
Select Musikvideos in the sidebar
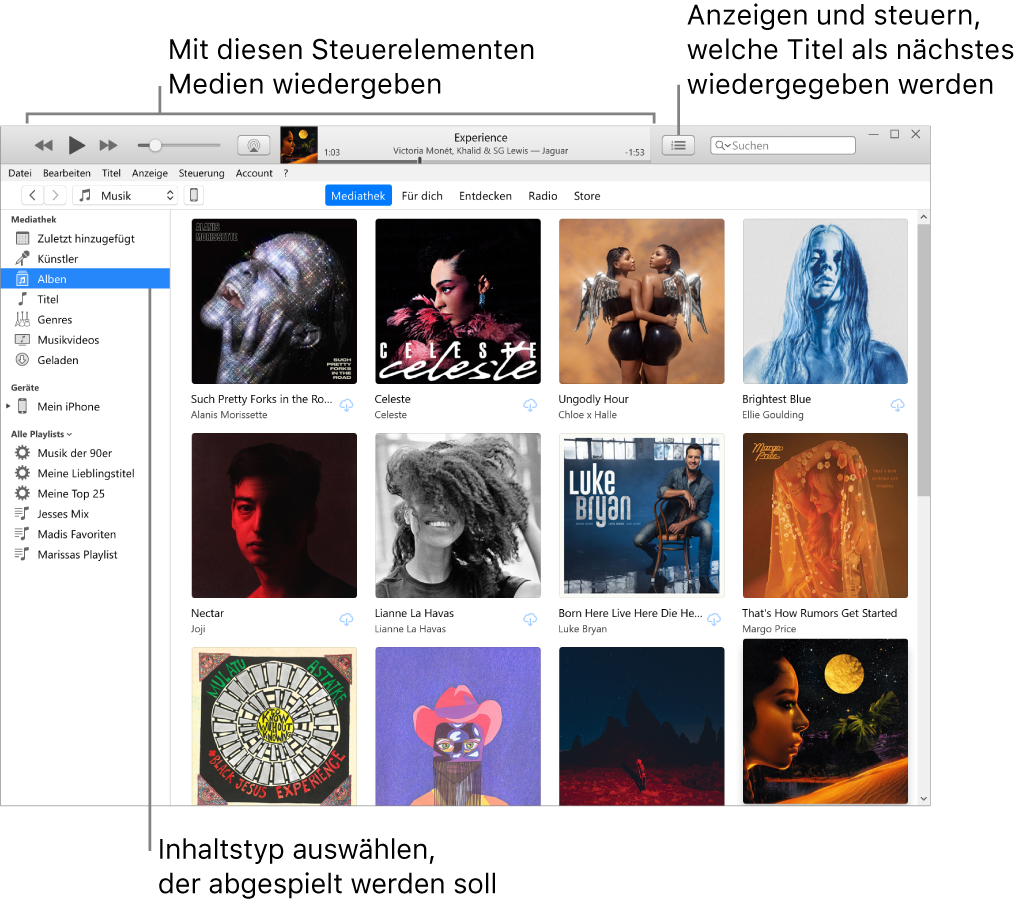[x=85, y=340]
